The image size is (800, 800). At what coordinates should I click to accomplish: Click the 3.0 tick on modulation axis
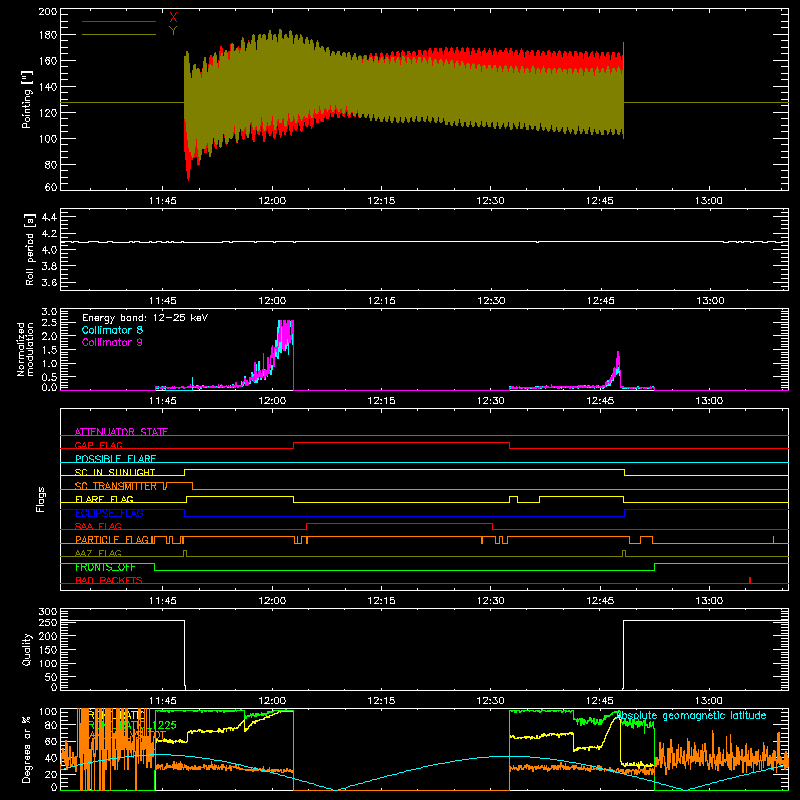pyautogui.click(x=49, y=311)
